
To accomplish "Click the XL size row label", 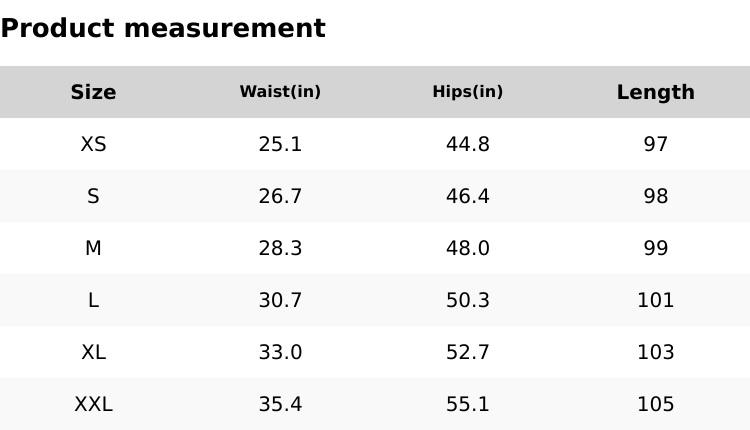I will (x=93, y=352).
